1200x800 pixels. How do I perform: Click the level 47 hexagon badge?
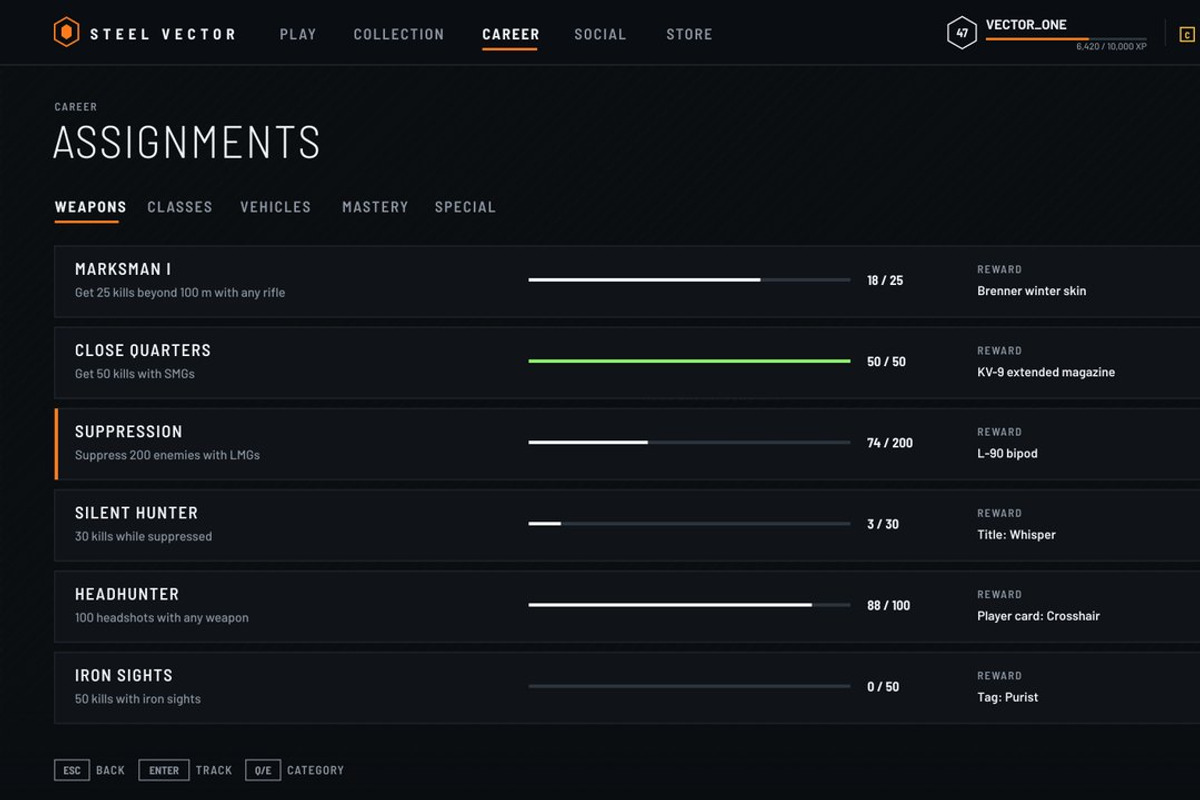tap(962, 33)
